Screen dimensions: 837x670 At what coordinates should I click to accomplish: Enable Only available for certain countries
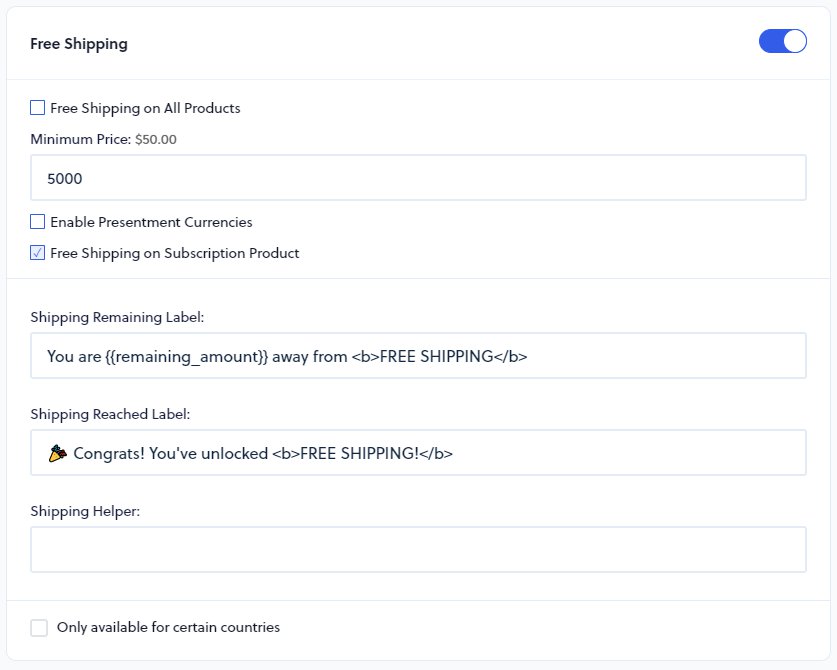tap(39, 627)
